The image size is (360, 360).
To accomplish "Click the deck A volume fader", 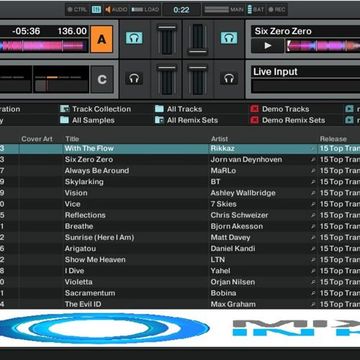I will tap(167, 39).
